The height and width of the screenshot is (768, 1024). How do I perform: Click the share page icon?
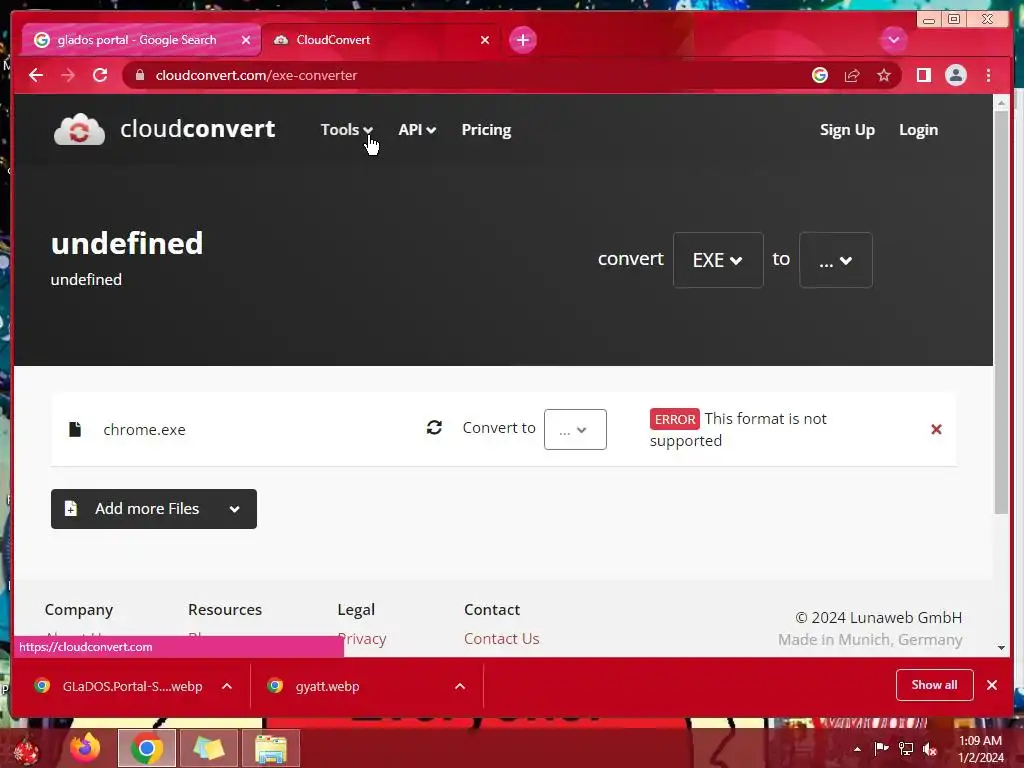852,75
